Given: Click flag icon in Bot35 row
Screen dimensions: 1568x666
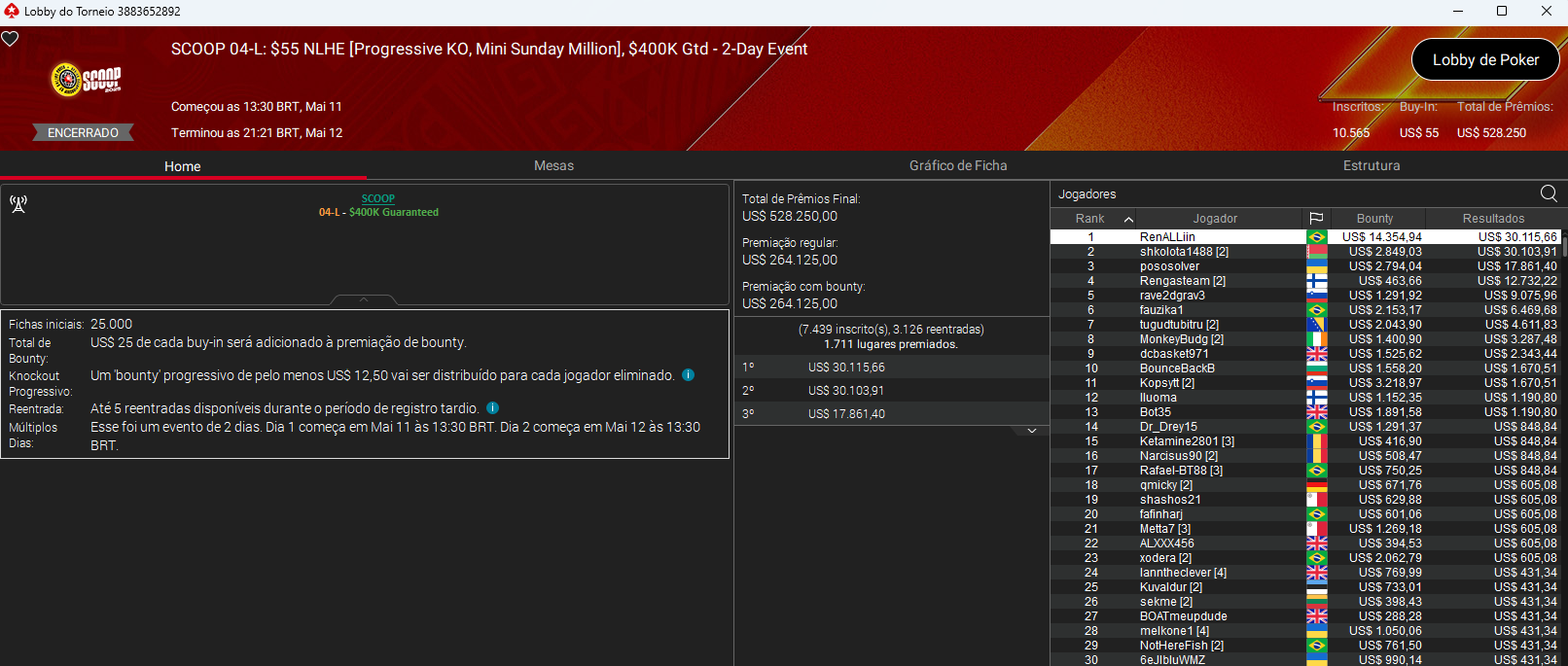Looking at the screenshot, I should tap(1317, 412).
